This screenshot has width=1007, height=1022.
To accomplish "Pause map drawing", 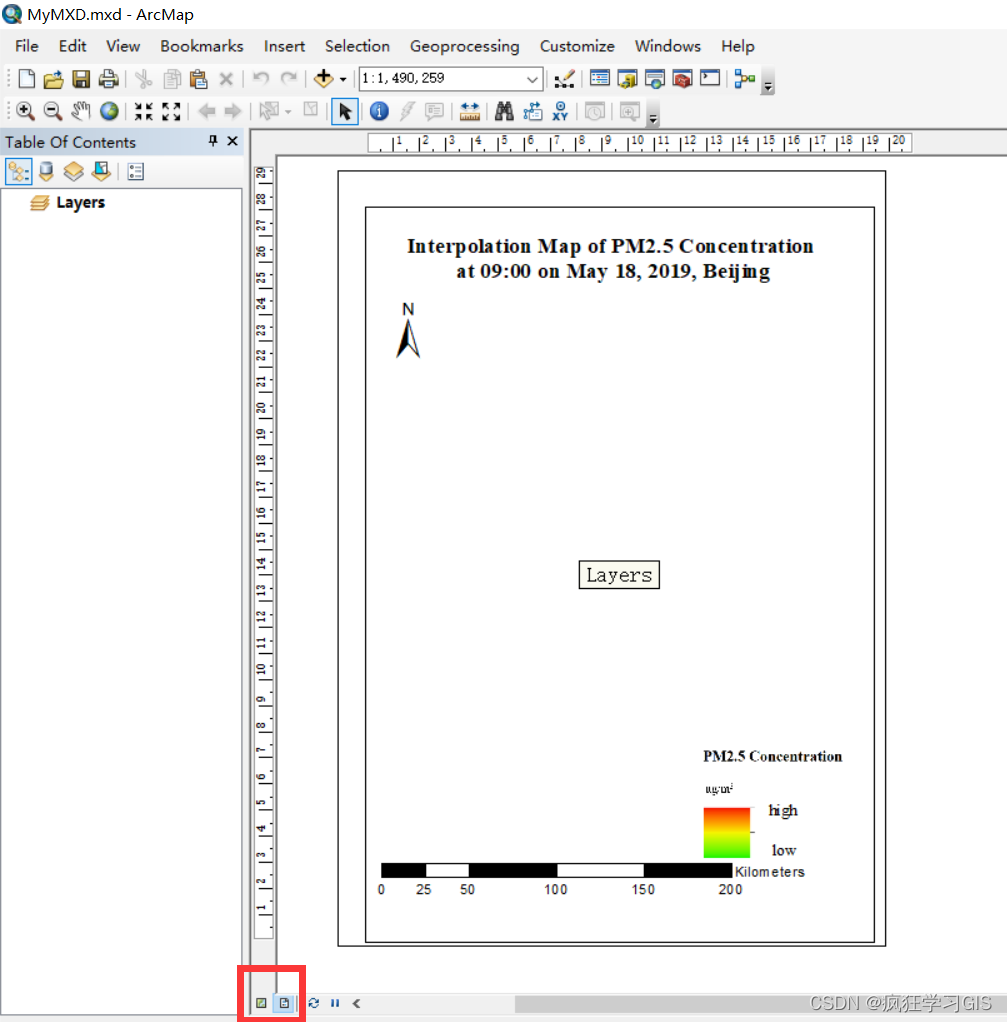I will click(x=335, y=1003).
